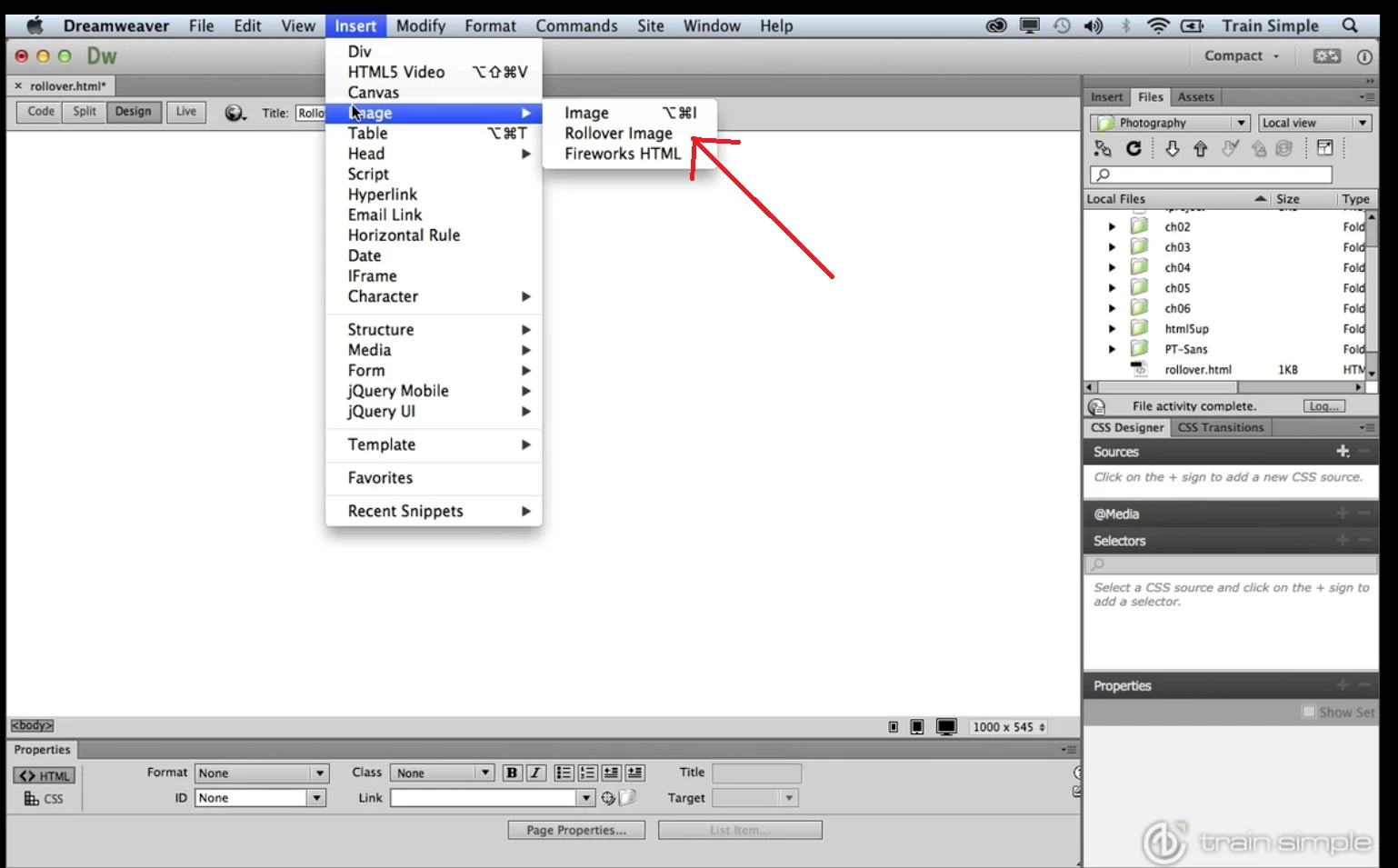Add a new CSS source with plus icon
The image size is (1398, 868).
click(1343, 451)
